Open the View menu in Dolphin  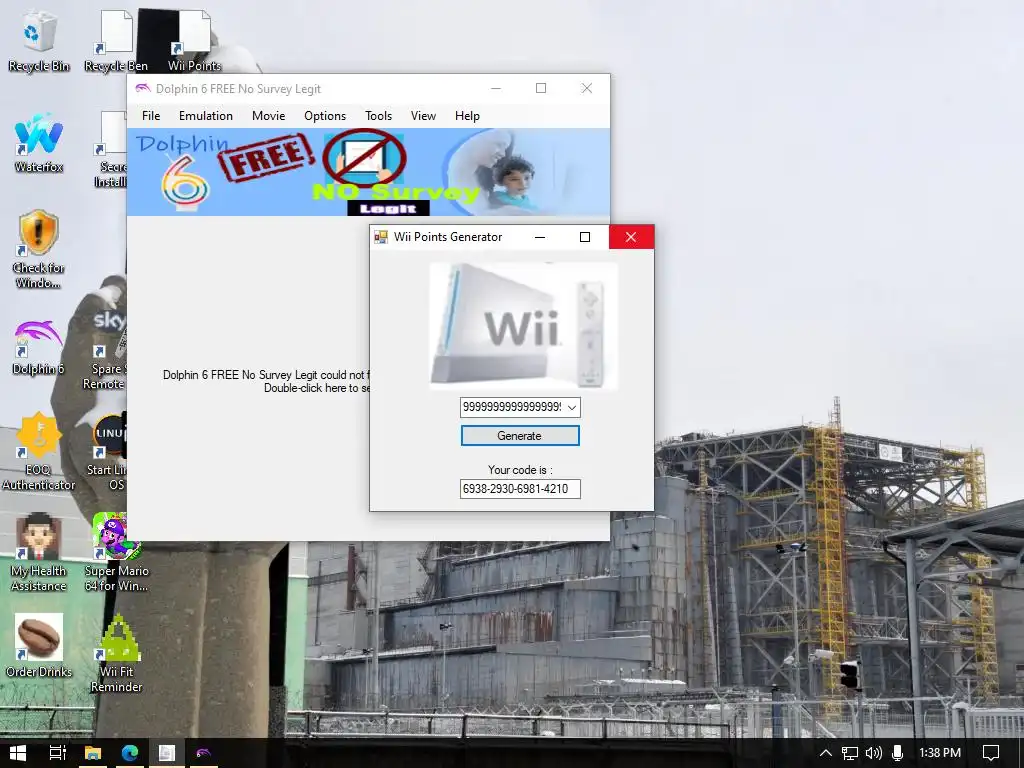point(423,116)
